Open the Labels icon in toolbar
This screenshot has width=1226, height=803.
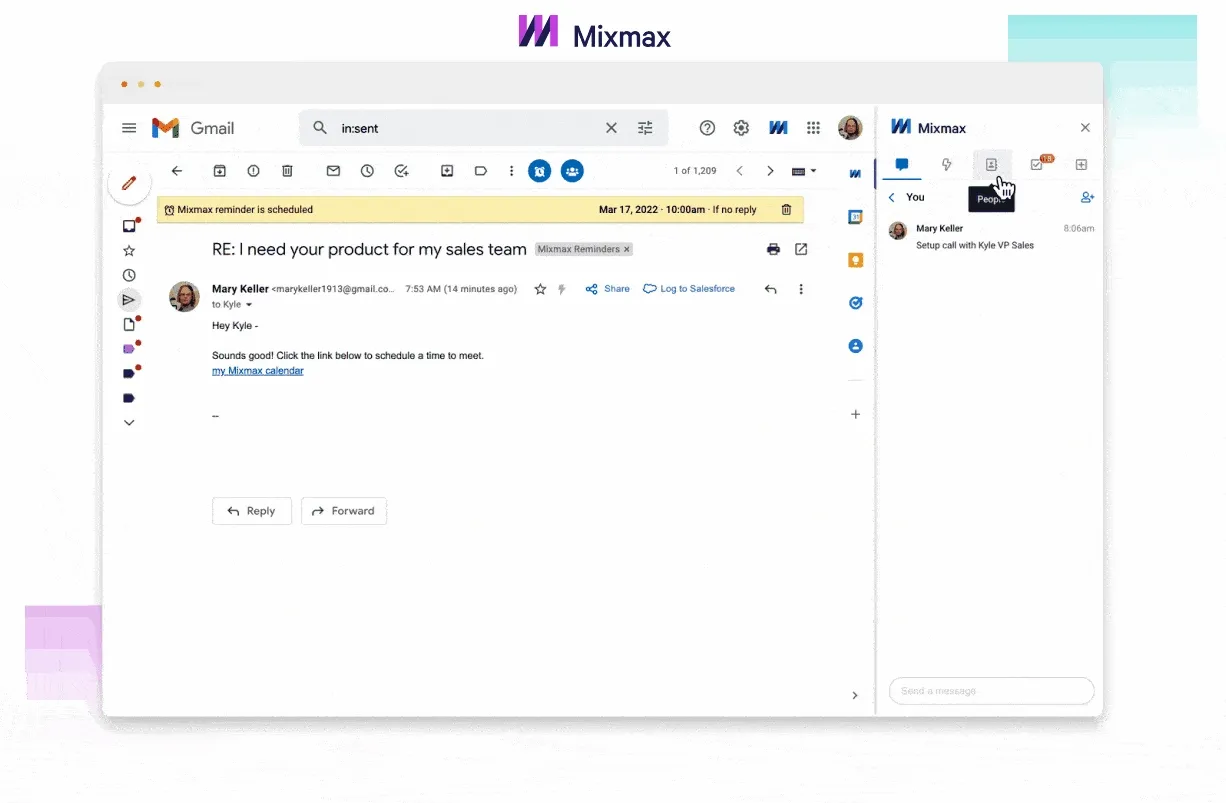coord(481,171)
